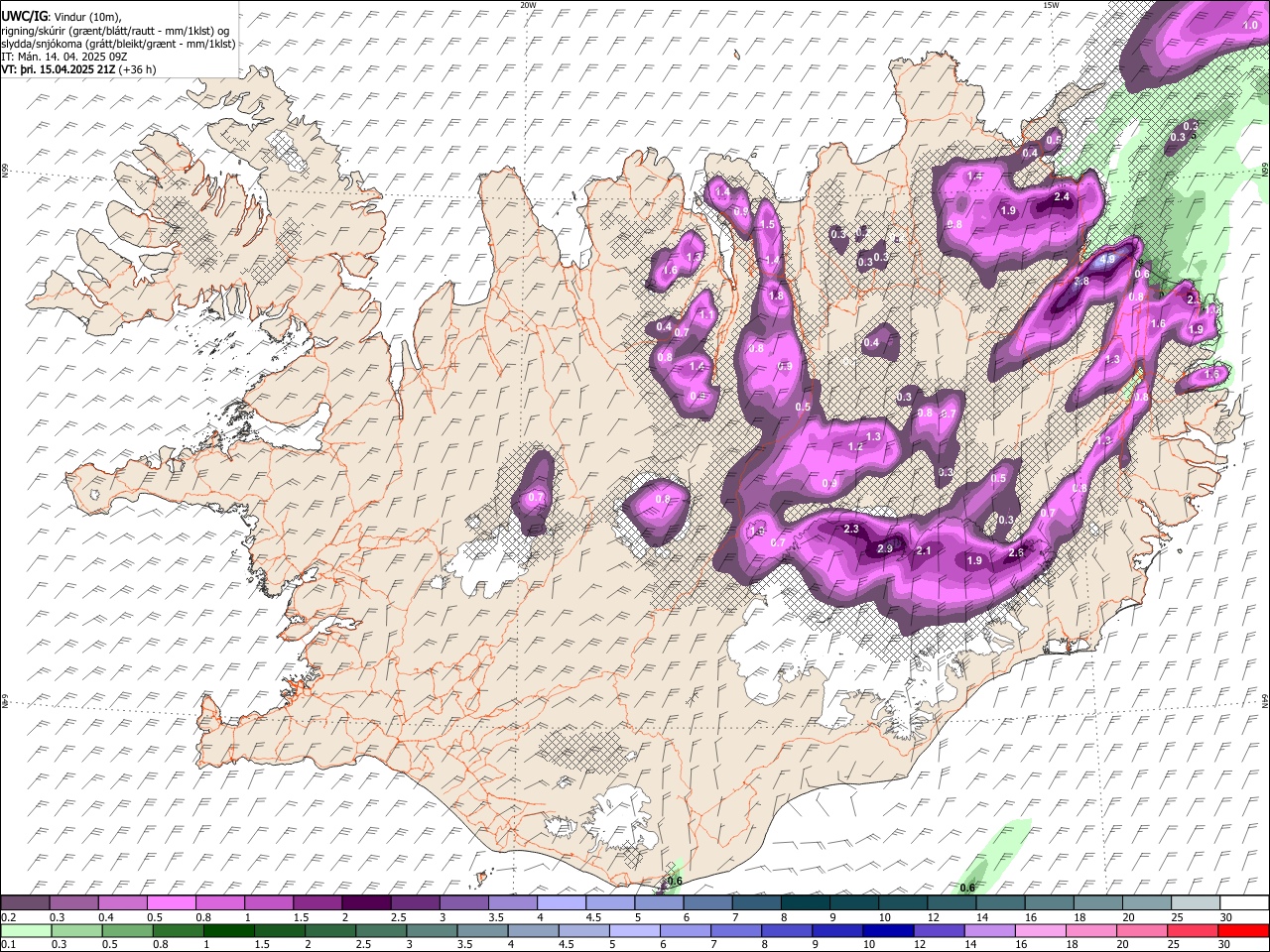Pick the snow scale swatch between 0.2 and 0.3

(25, 902)
